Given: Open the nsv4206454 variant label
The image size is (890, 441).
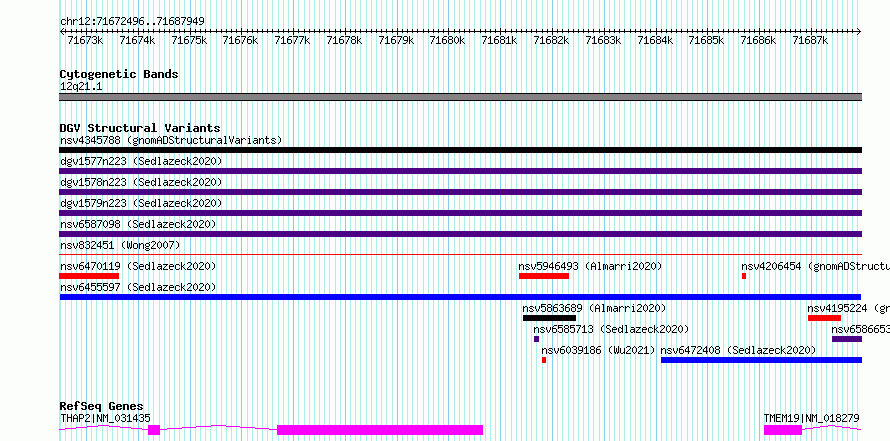Looking at the screenshot, I should (x=816, y=266).
